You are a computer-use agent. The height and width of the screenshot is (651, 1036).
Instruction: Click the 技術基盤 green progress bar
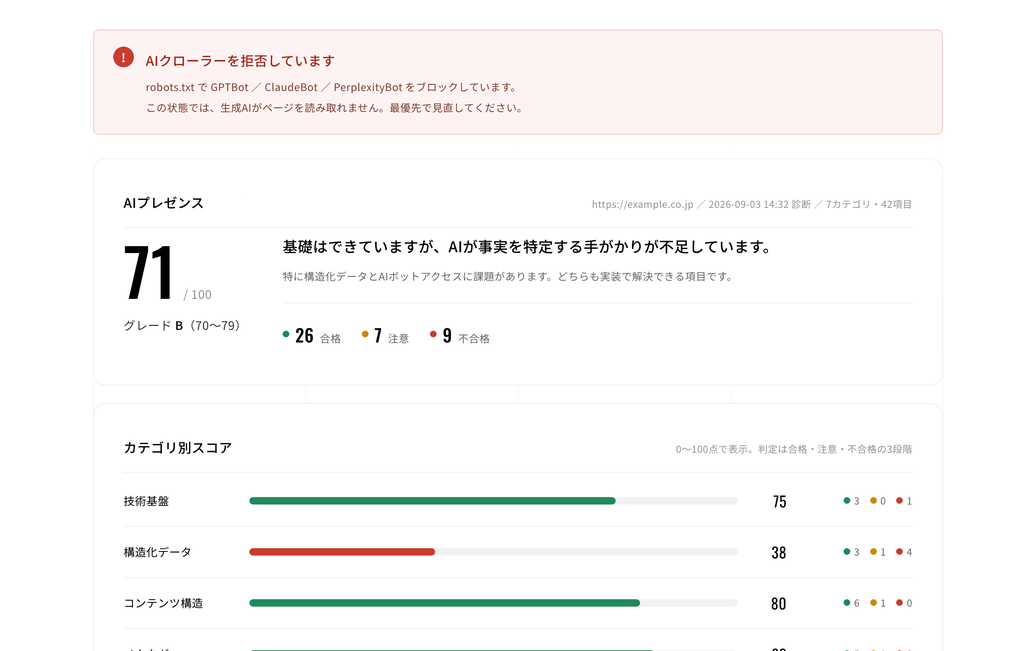point(432,501)
